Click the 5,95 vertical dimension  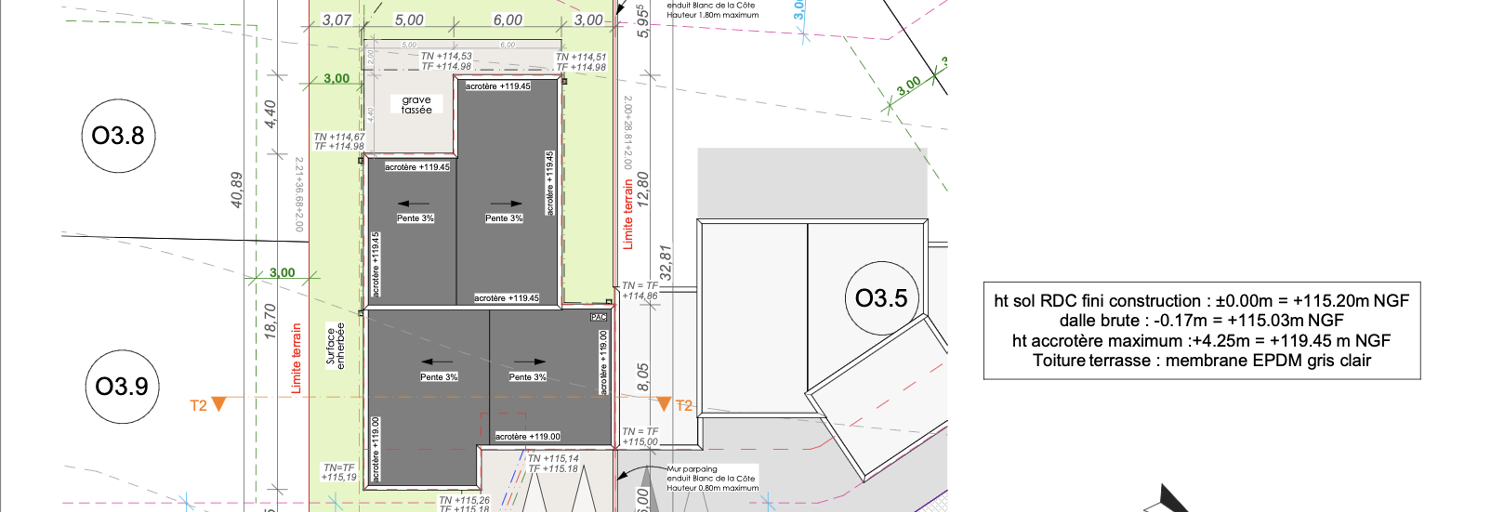click(644, 23)
